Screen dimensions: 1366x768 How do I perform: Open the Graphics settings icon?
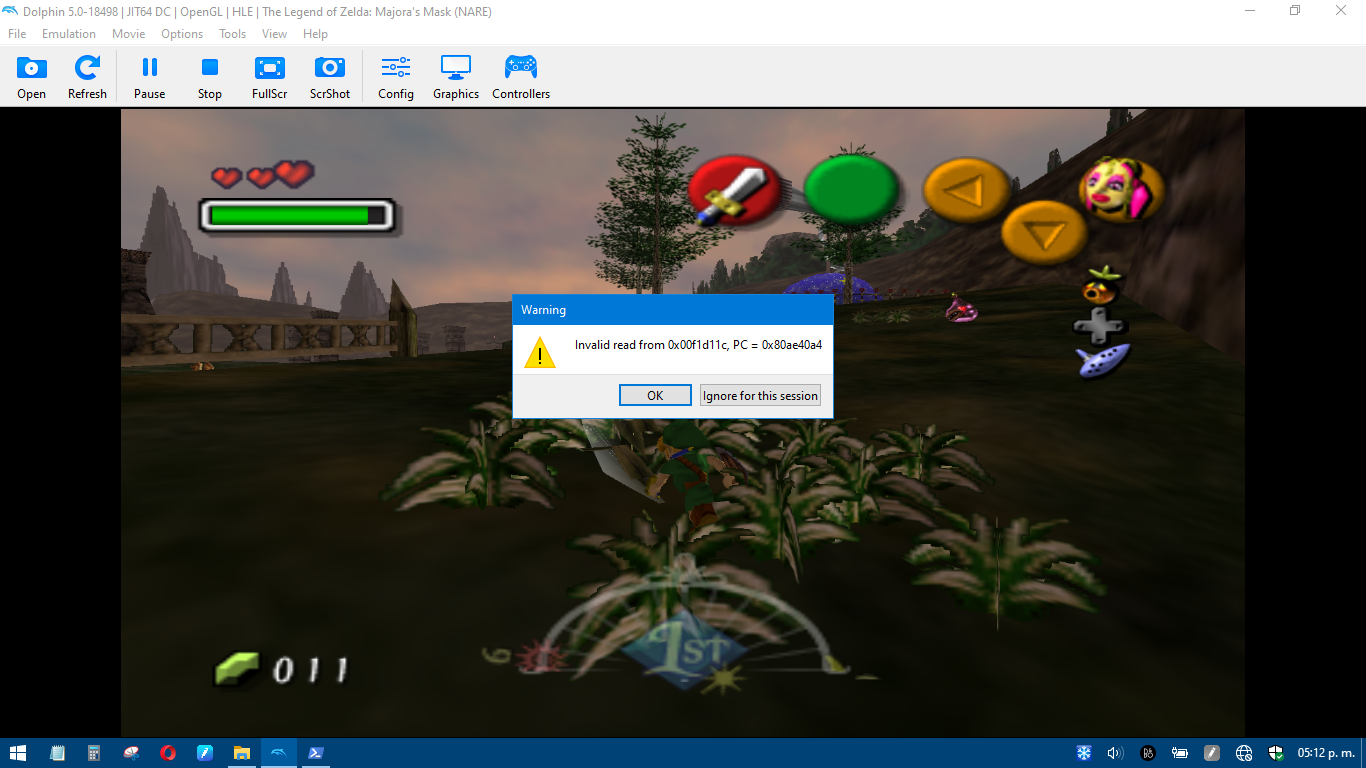pos(456,77)
